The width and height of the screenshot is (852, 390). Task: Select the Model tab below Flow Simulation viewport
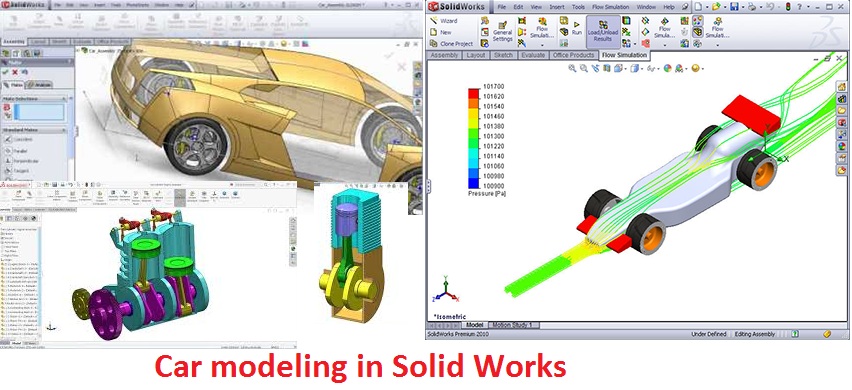[x=475, y=325]
